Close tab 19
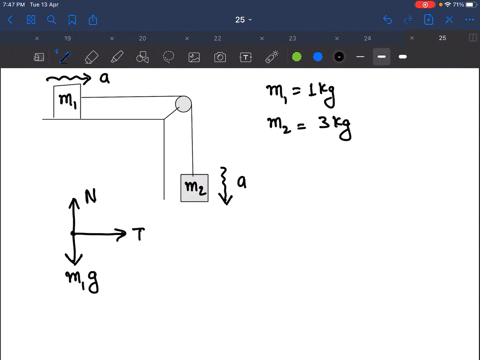Screen dimensions: 480x360 [x=37, y=38]
